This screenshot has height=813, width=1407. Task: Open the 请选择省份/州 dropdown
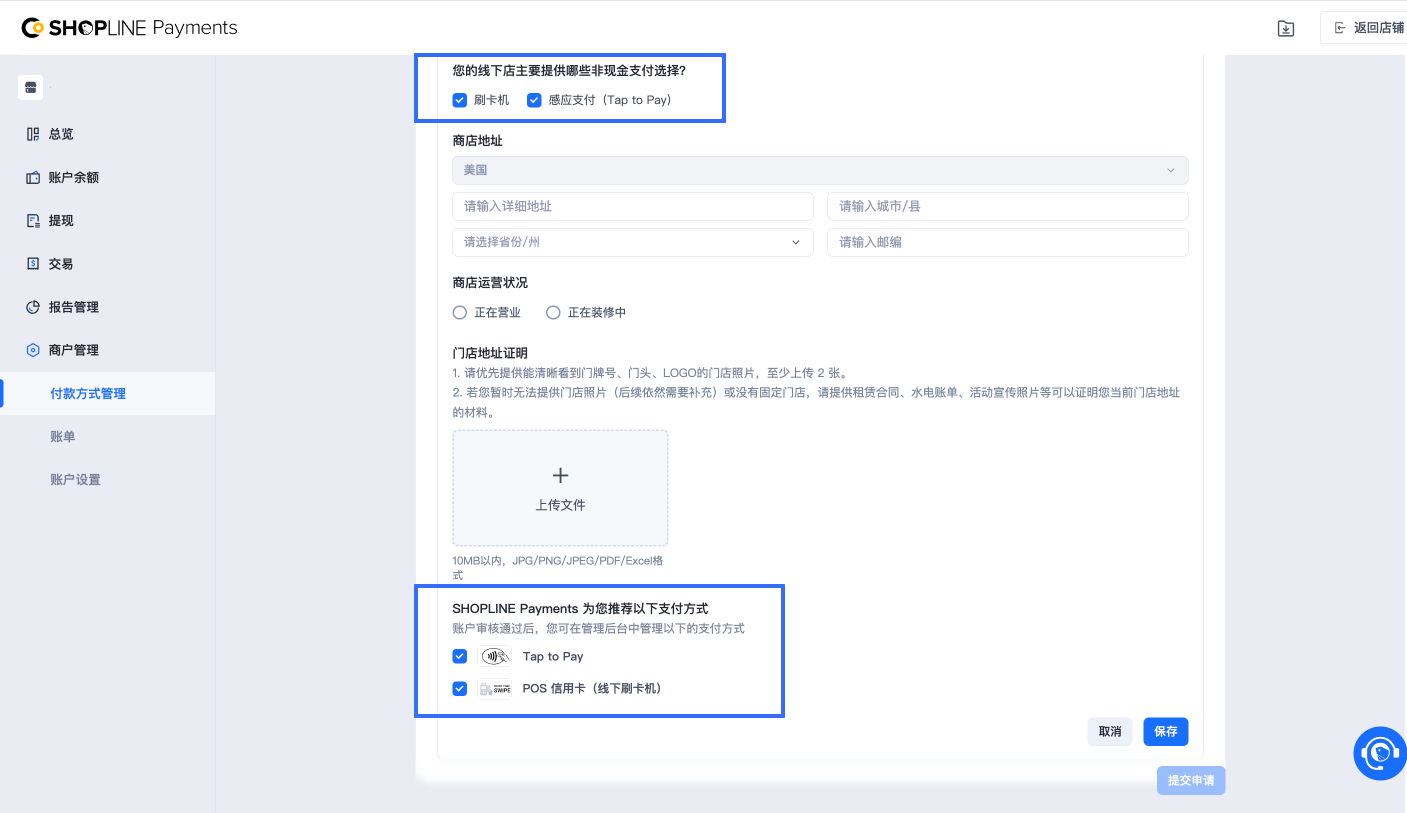click(632, 242)
